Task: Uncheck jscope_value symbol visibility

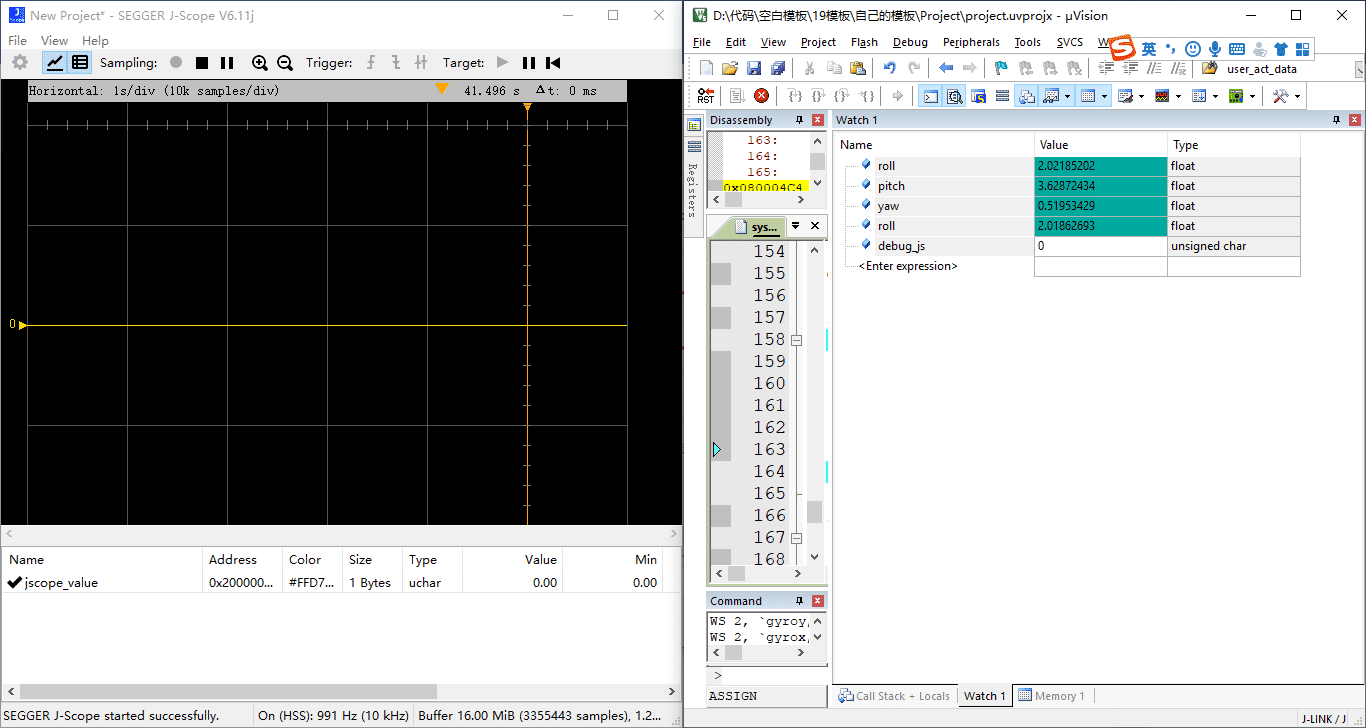Action: pos(14,582)
